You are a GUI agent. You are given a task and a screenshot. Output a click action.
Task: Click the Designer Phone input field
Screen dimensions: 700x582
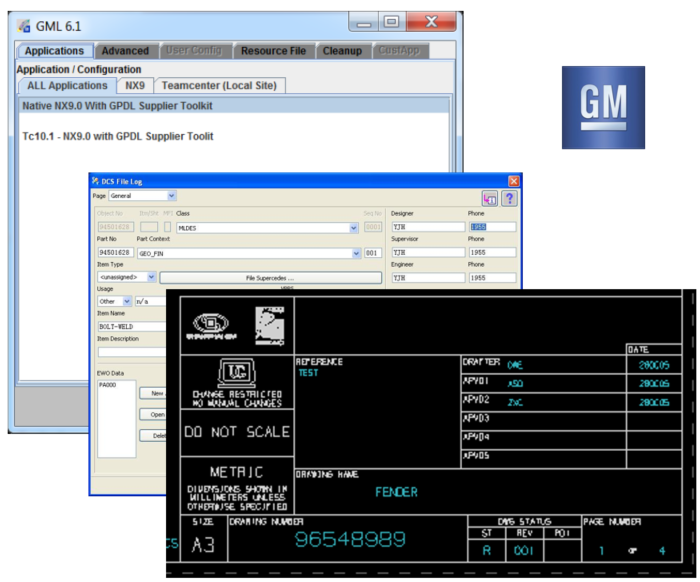(491, 228)
